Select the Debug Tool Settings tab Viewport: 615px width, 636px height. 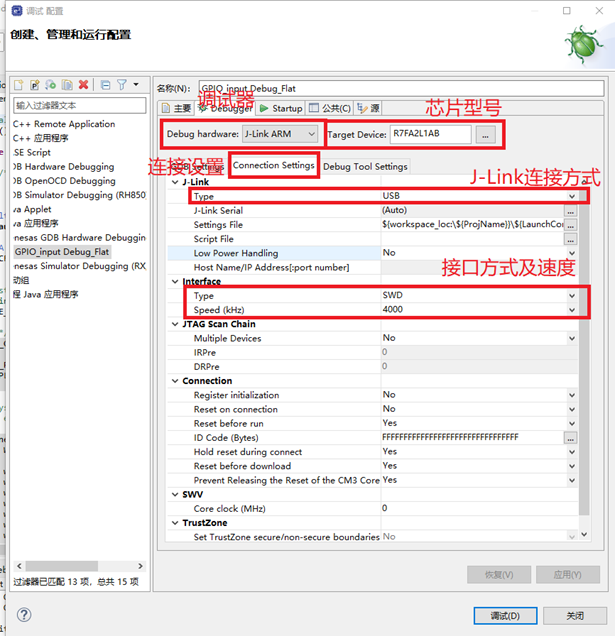click(365, 167)
